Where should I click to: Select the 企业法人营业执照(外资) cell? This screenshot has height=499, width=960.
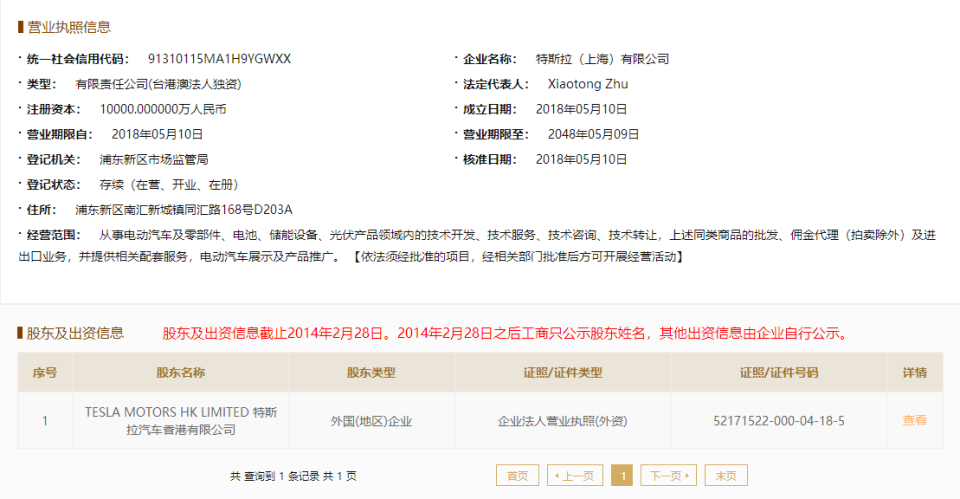pos(563,421)
